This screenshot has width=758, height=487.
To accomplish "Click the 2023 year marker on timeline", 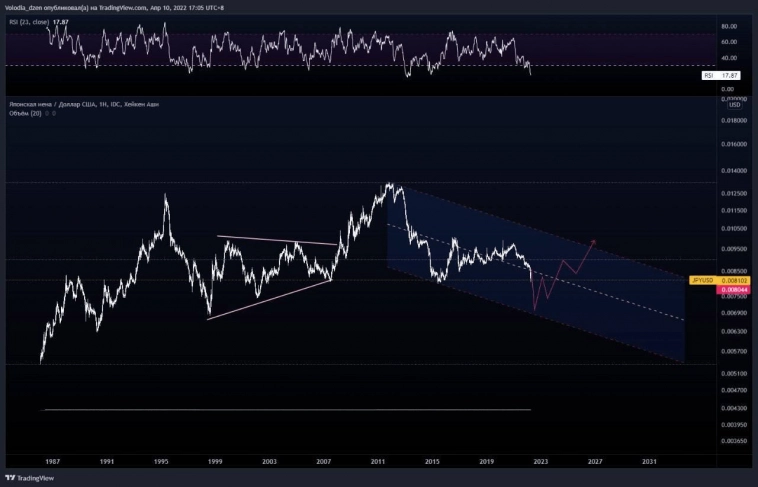I will 540,462.
